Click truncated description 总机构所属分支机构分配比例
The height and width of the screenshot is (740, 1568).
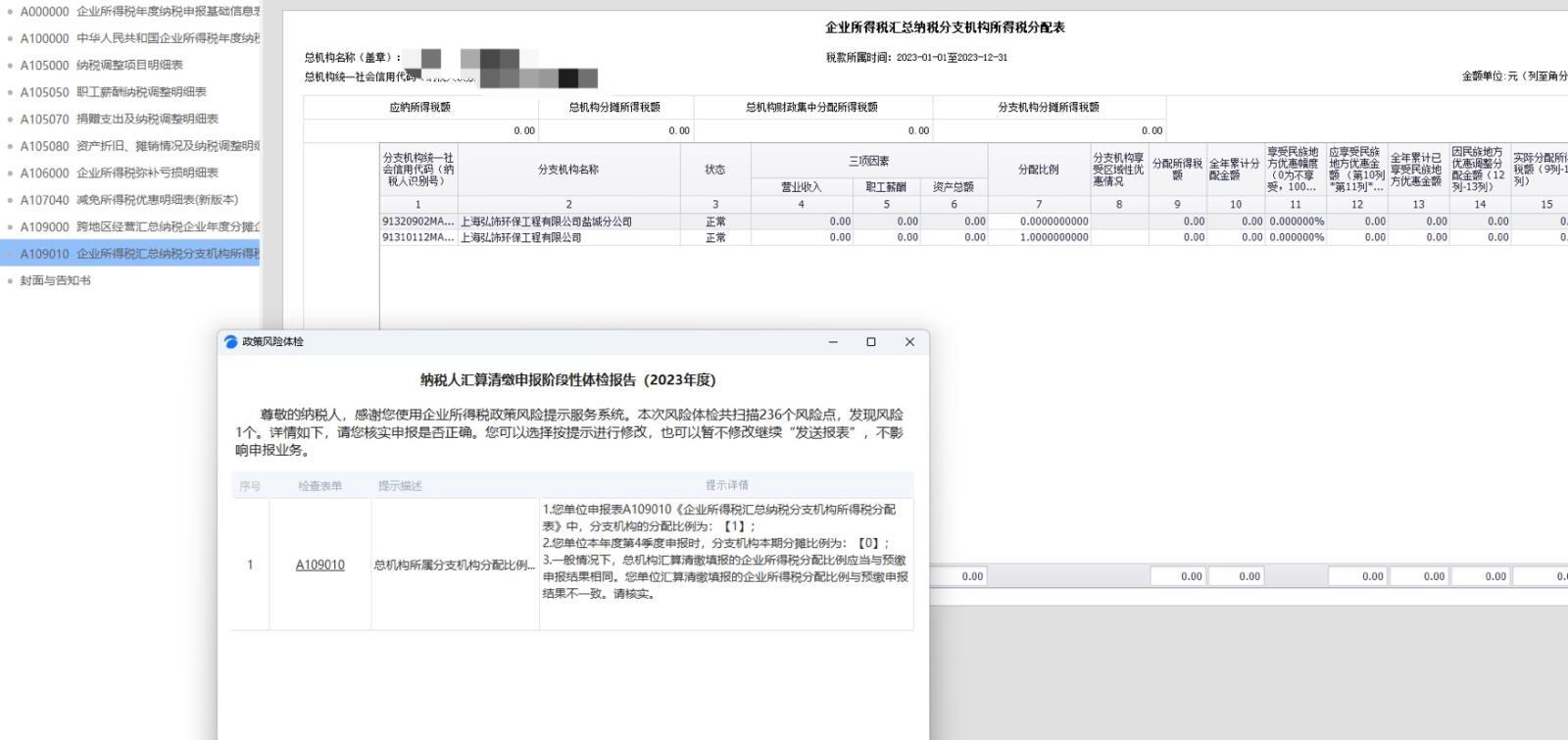pyautogui.click(x=455, y=566)
